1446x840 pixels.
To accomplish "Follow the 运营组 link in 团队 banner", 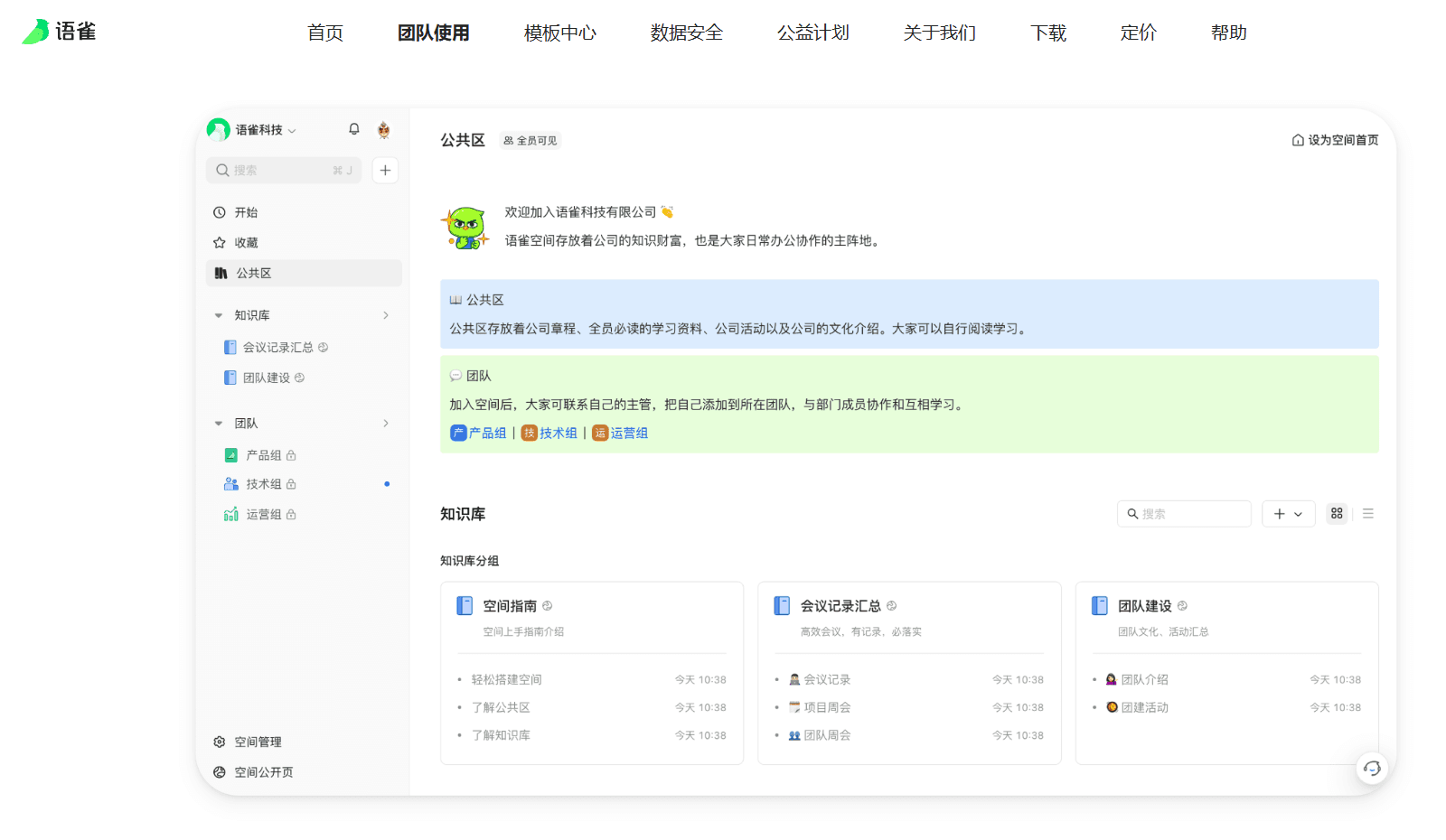I will (x=620, y=433).
